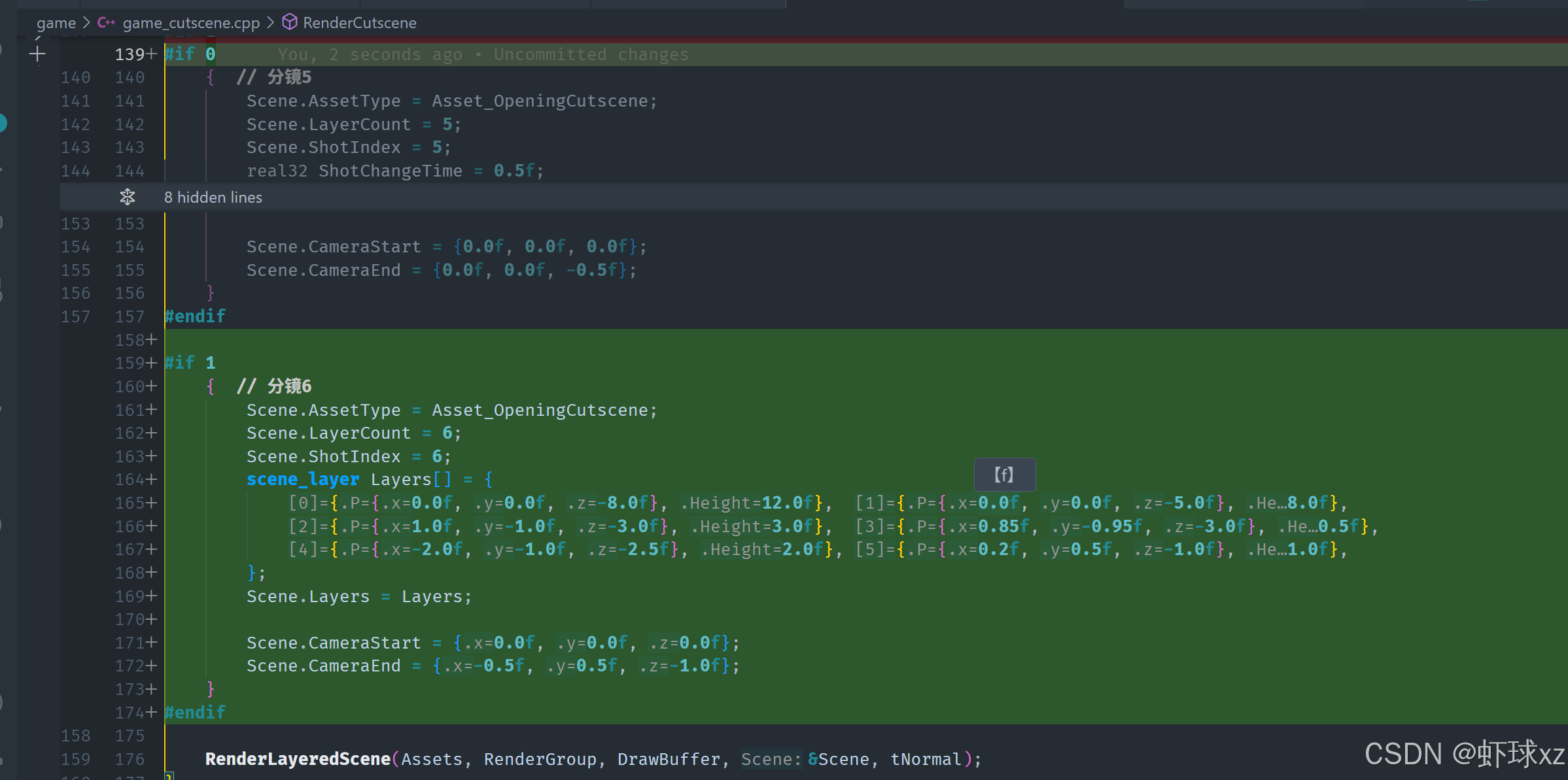Click the second #endif directive

pos(195,712)
